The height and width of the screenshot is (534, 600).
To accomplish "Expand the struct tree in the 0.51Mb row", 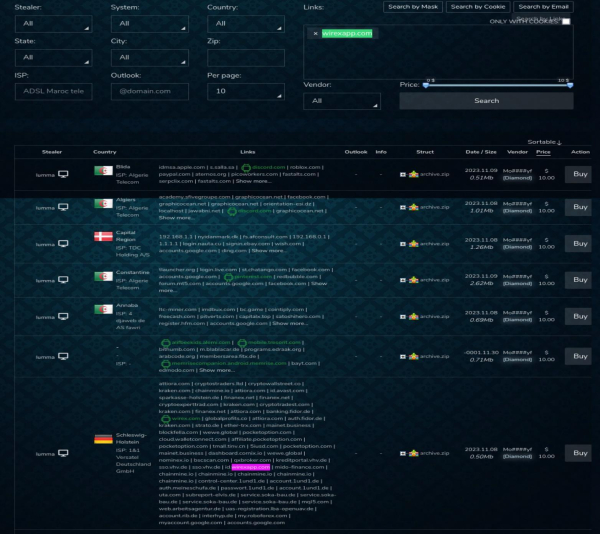I will tap(403, 174).
